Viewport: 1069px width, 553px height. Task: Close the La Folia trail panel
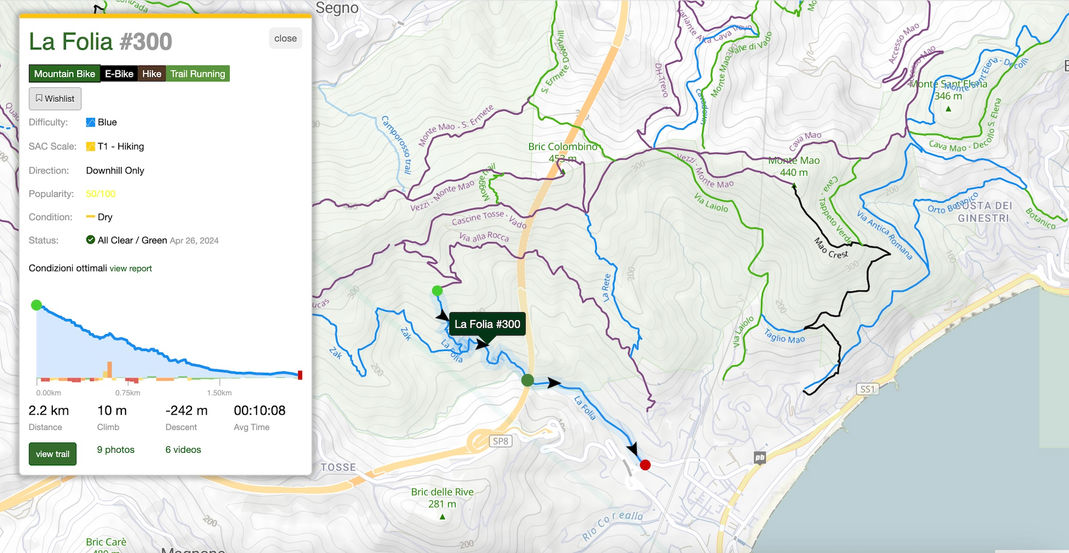285,38
